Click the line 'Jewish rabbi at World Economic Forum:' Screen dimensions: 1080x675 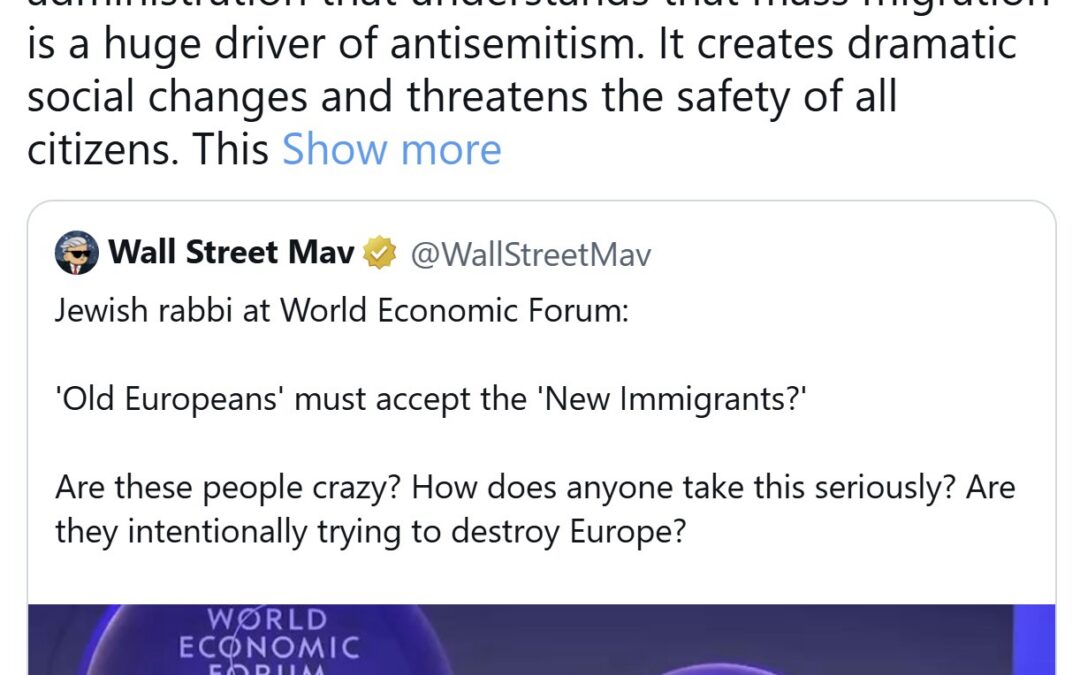click(x=342, y=311)
